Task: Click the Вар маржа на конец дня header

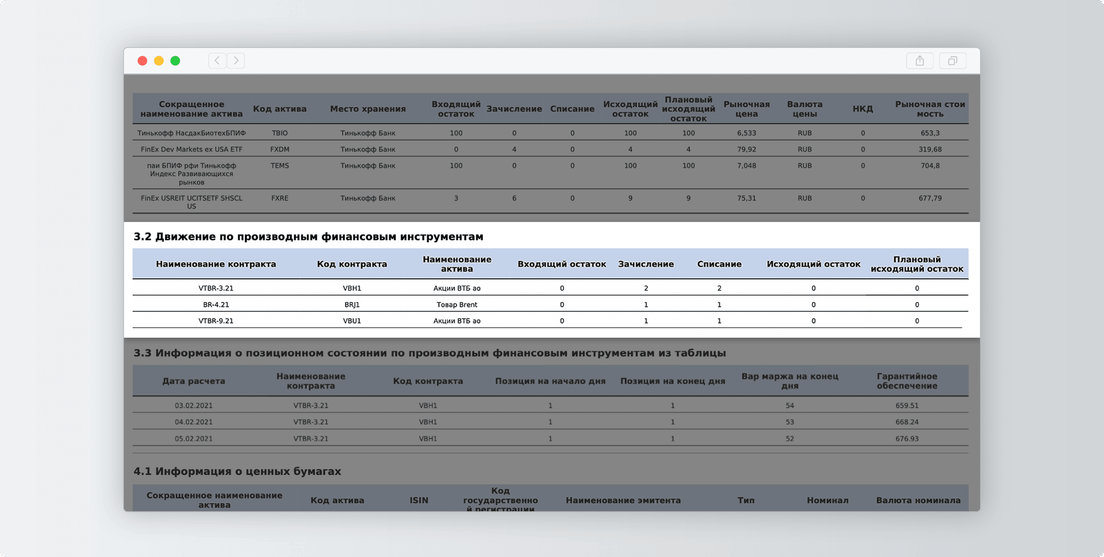Action: [x=789, y=381]
